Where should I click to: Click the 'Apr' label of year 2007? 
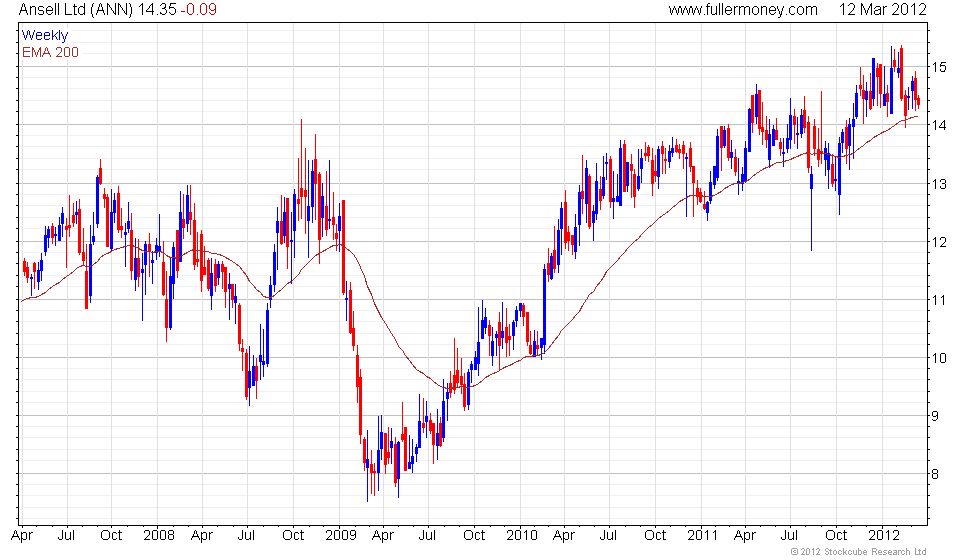[22, 536]
